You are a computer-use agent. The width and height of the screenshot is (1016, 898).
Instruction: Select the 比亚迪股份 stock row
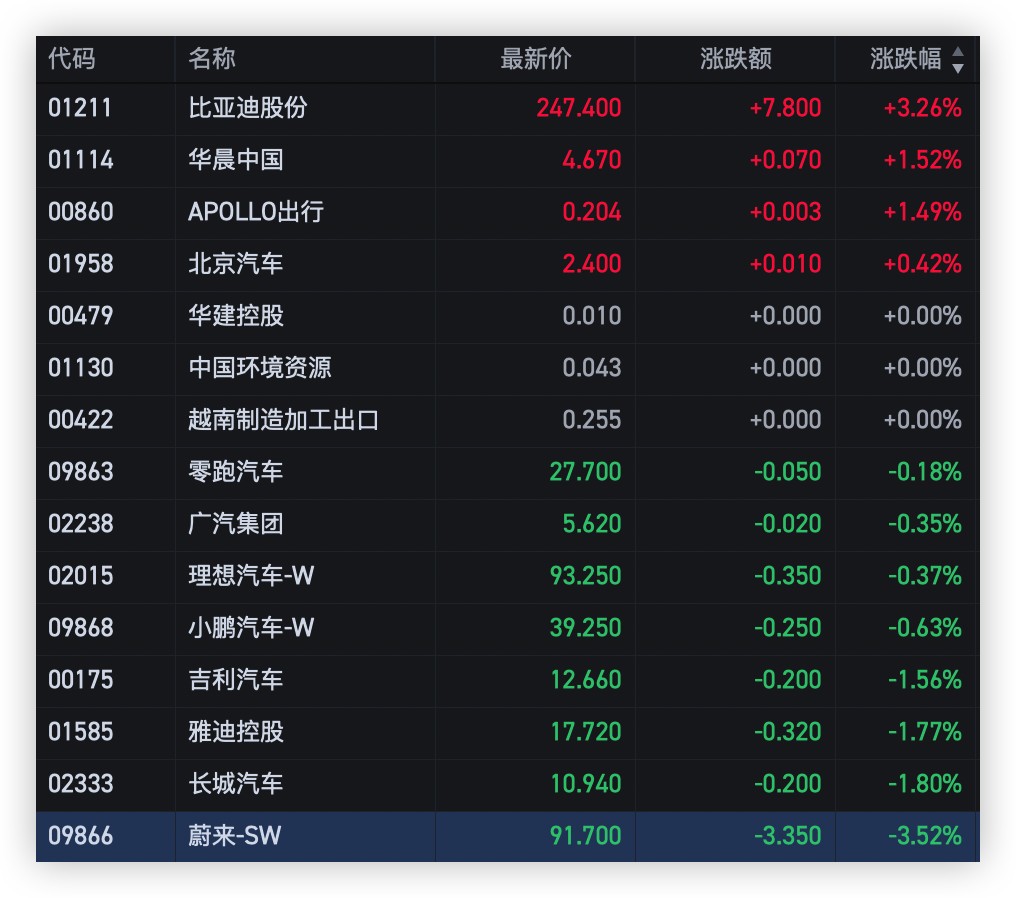pyautogui.click(x=248, y=108)
